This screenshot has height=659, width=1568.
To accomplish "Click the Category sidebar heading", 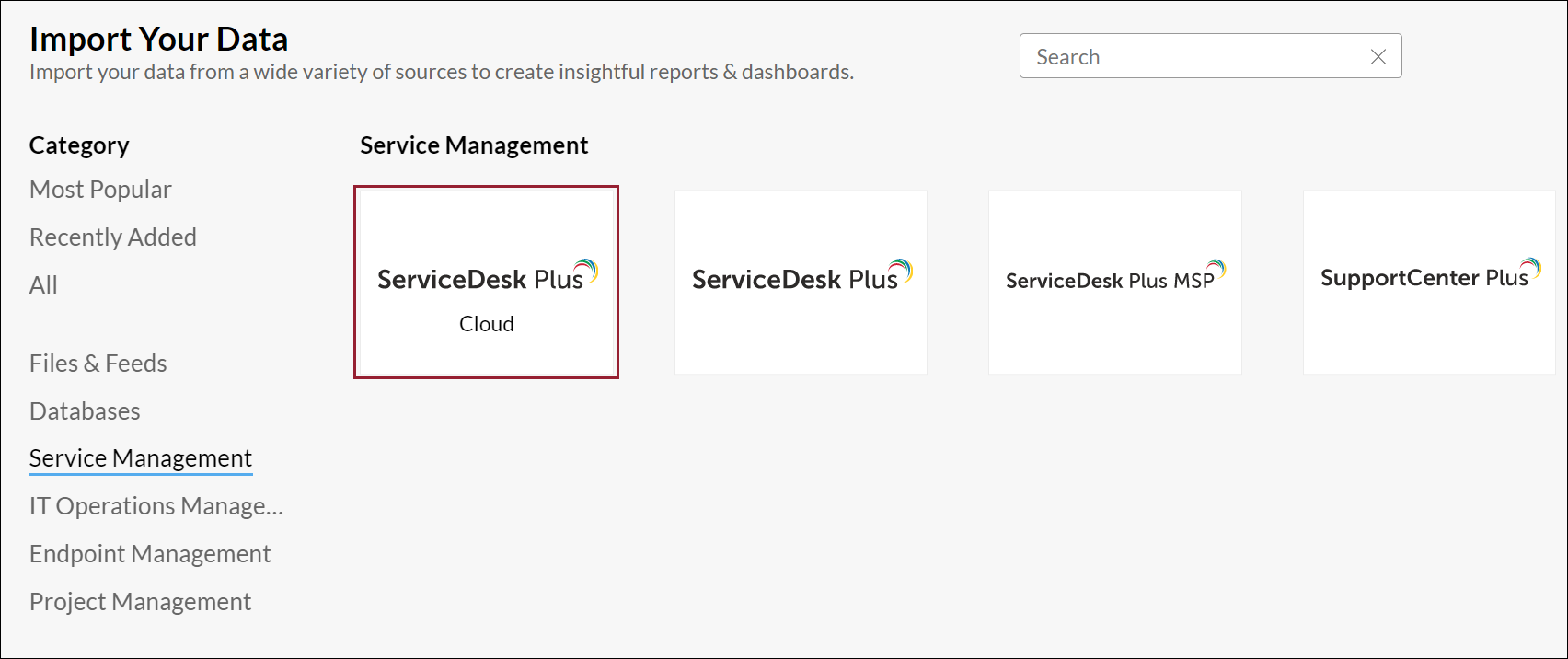I will (x=79, y=145).
